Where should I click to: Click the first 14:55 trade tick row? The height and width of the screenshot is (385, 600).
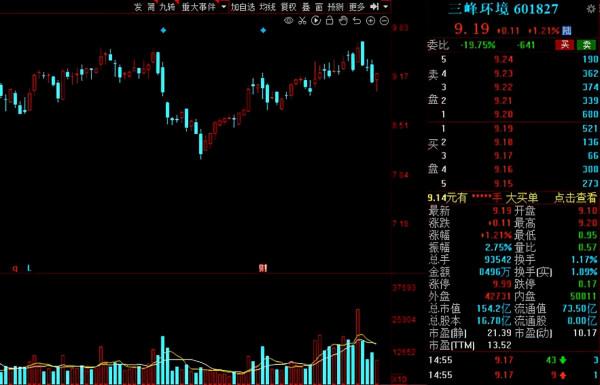click(513, 360)
